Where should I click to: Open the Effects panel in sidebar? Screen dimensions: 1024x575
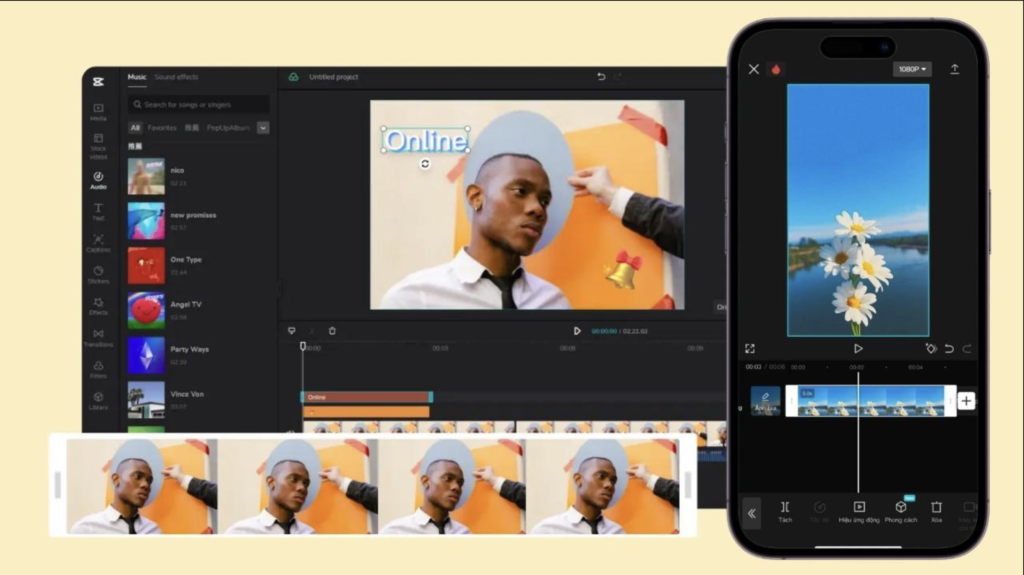[x=98, y=305]
